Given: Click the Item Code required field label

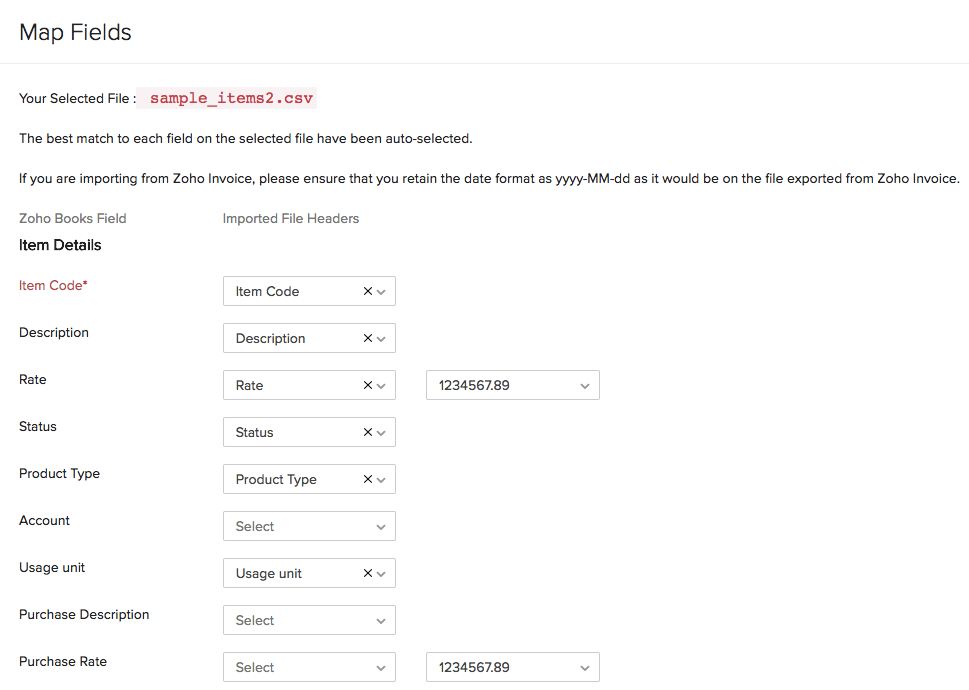Looking at the screenshot, I should click(x=53, y=285).
